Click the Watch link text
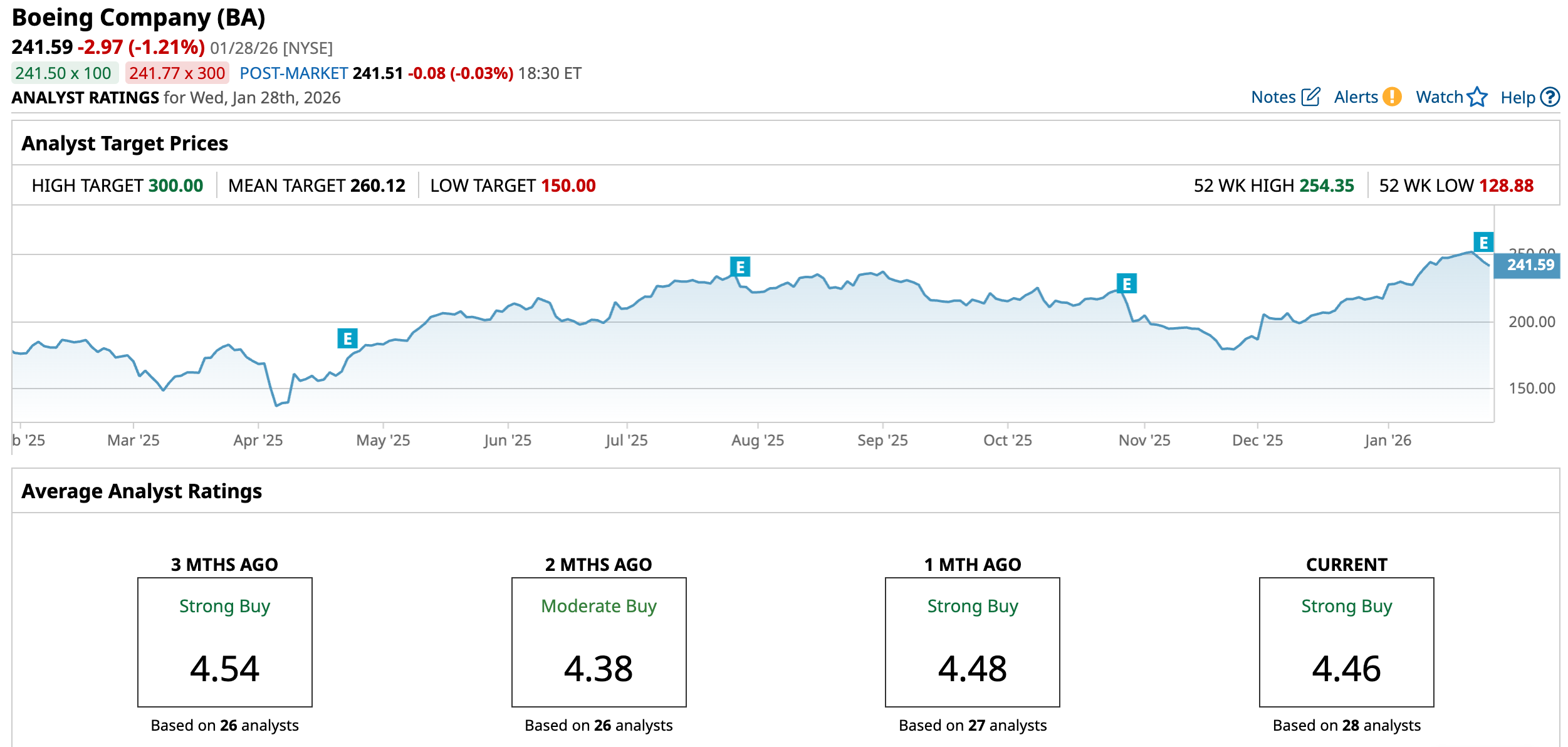 (x=1439, y=97)
